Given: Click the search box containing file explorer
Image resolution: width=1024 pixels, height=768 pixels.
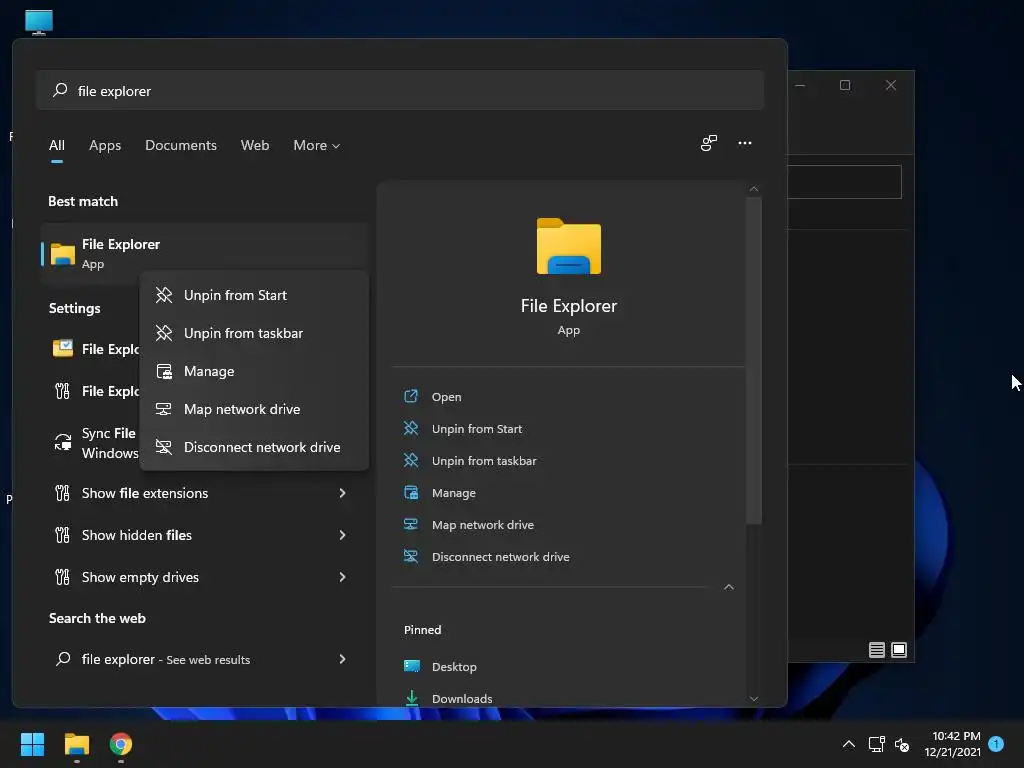Looking at the screenshot, I should pos(400,90).
